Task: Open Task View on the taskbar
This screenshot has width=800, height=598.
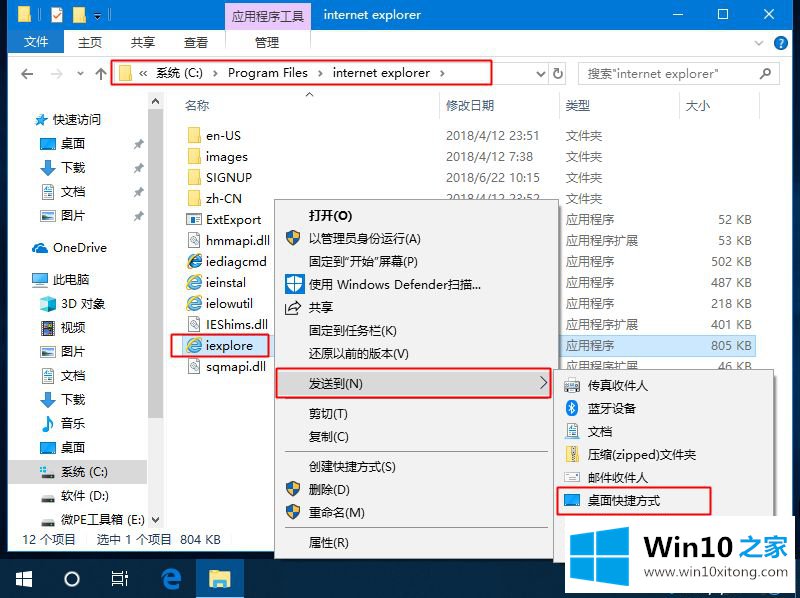Action: [119, 579]
